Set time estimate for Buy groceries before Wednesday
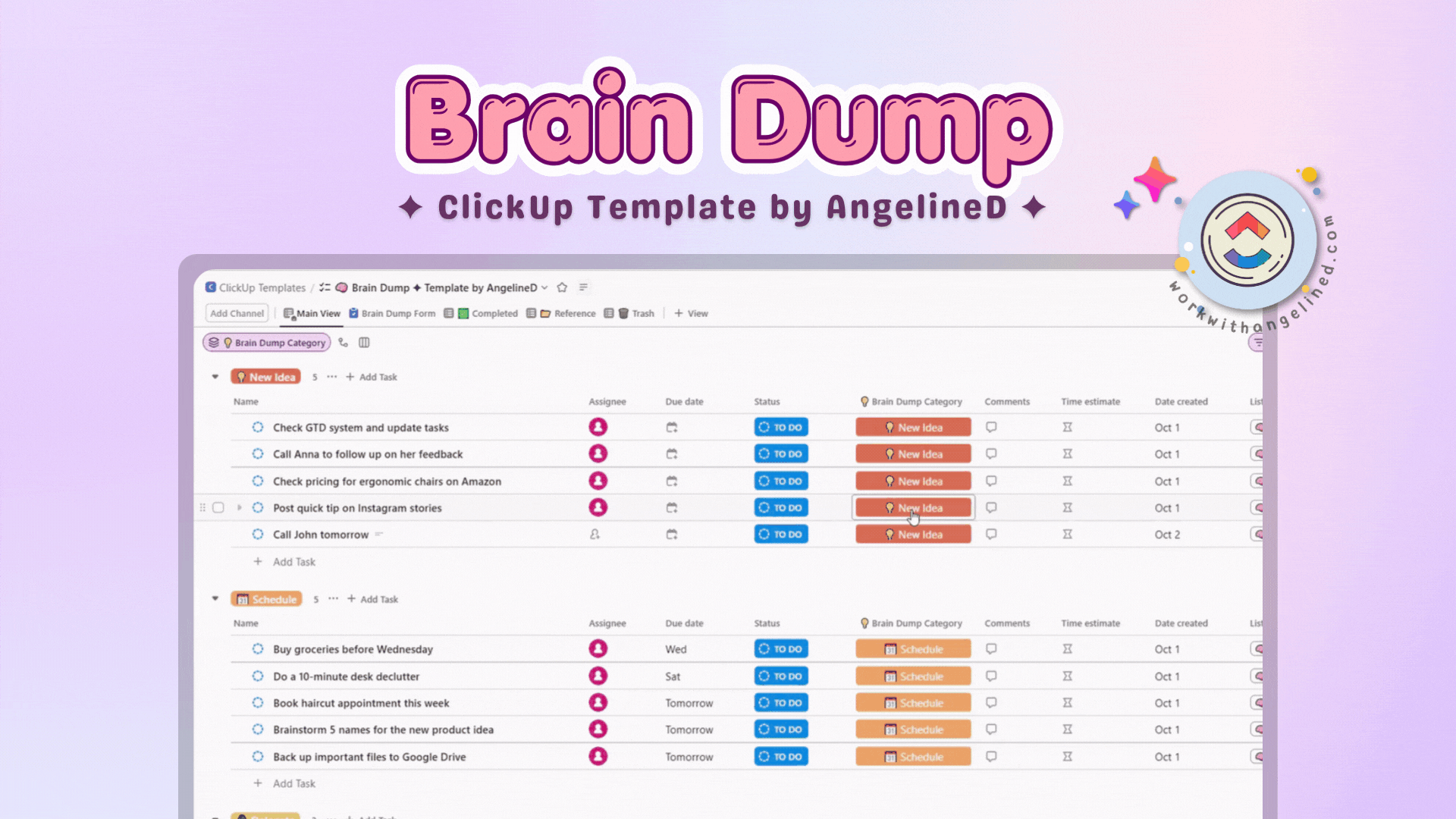The width and height of the screenshot is (1456, 819). click(x=1067, y=649)
